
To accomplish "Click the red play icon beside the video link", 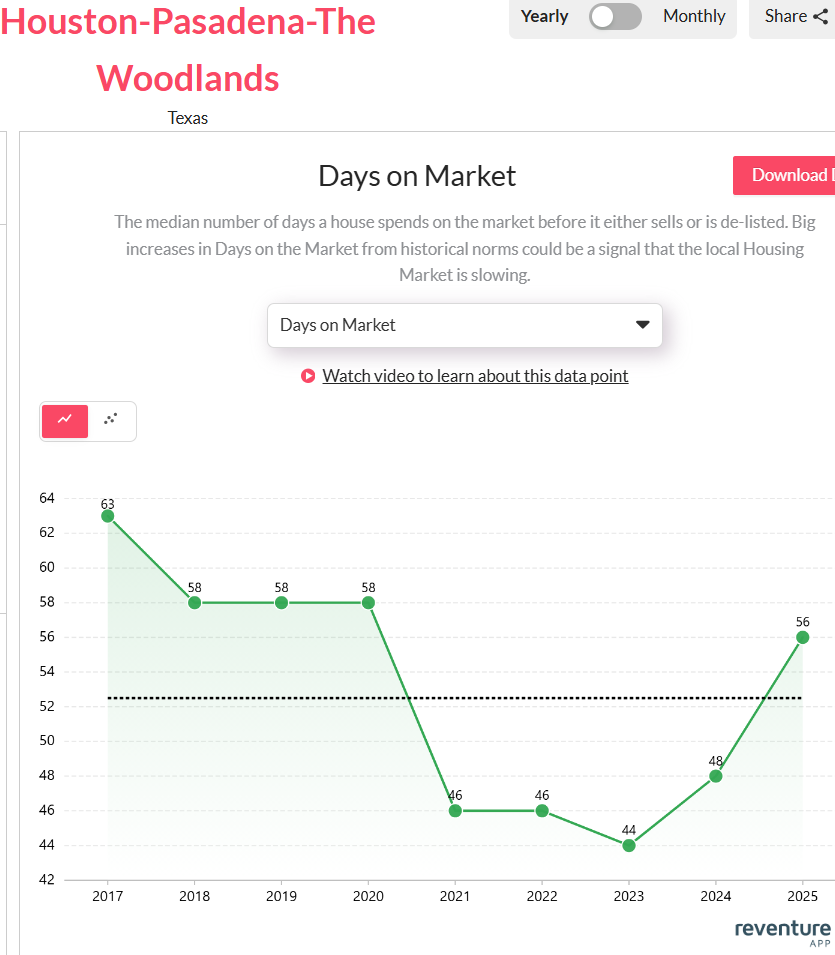I will pos(307,376).
